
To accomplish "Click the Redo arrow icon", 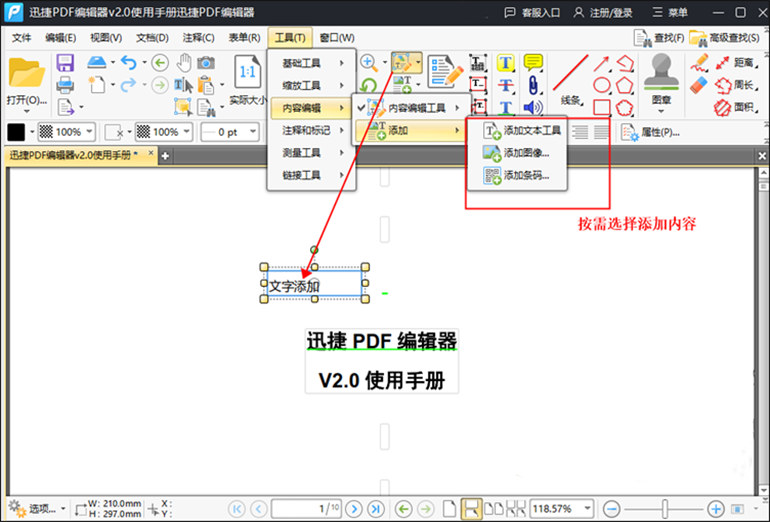I will 129,85.
